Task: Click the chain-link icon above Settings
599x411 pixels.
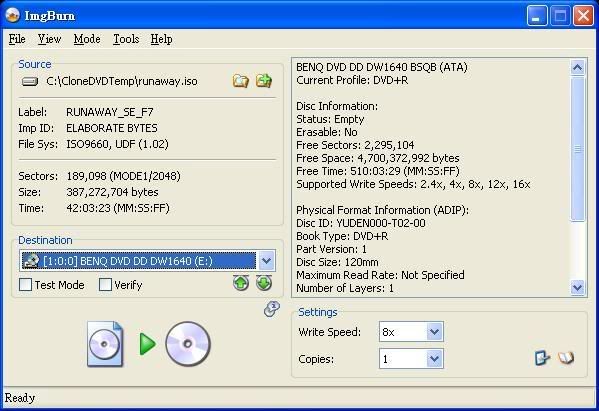Action: (272, 309)
